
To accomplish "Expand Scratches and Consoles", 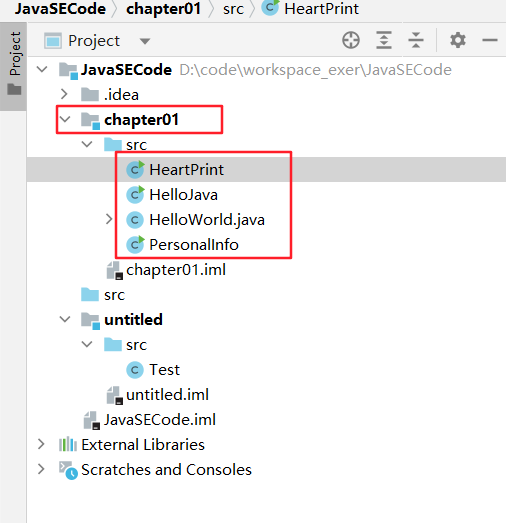I will (41, 469).
